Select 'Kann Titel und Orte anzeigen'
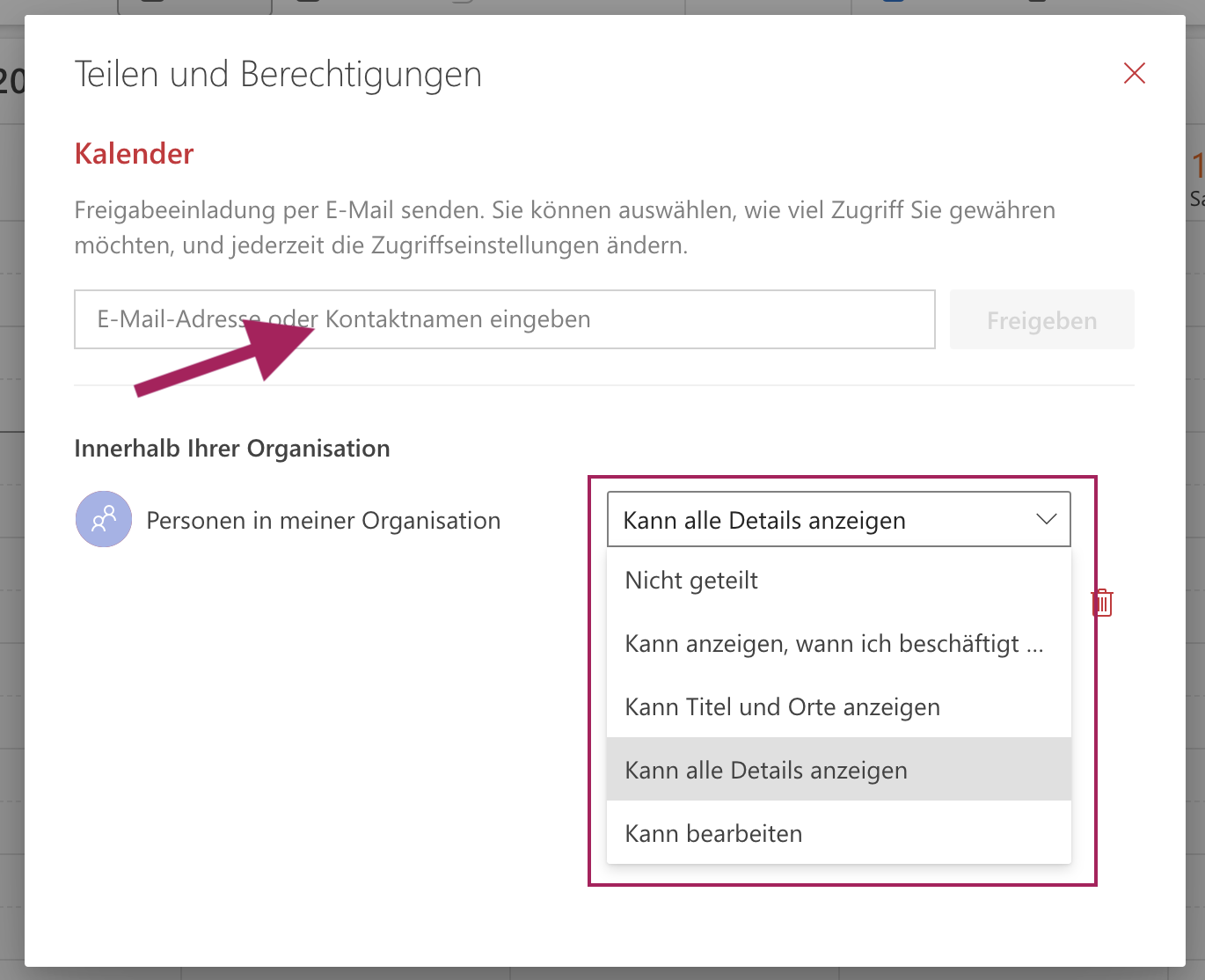The height and width of the screenshot is (980, 1205). tap(782, 707)
